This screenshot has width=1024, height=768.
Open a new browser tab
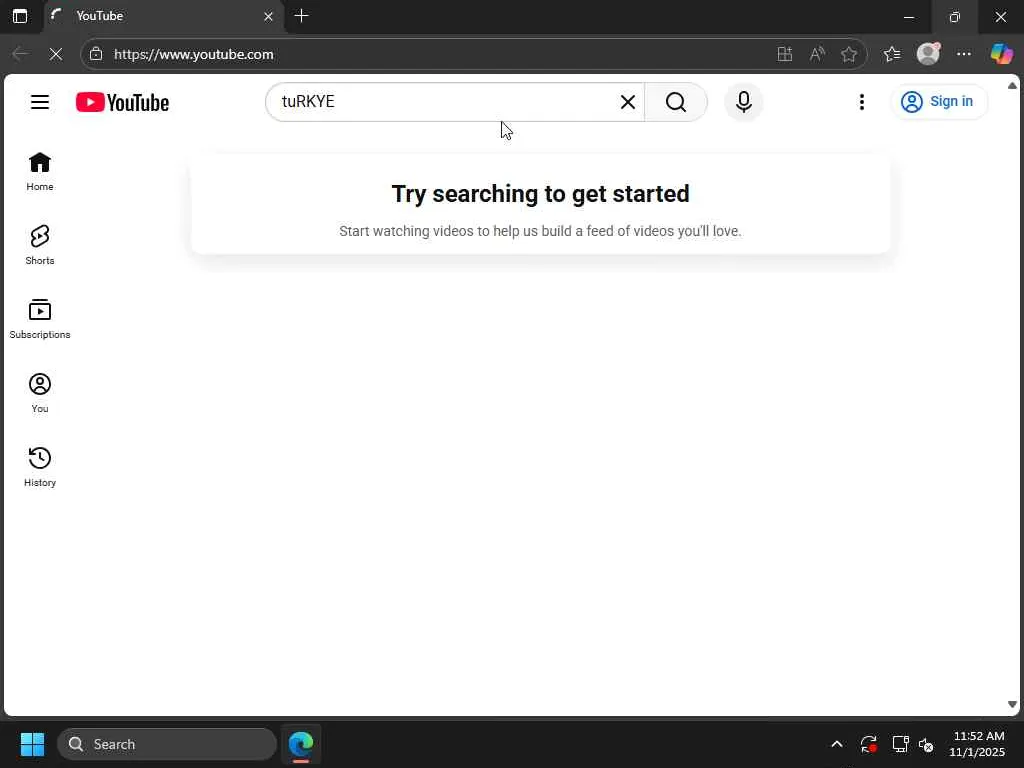coord(301,16)
